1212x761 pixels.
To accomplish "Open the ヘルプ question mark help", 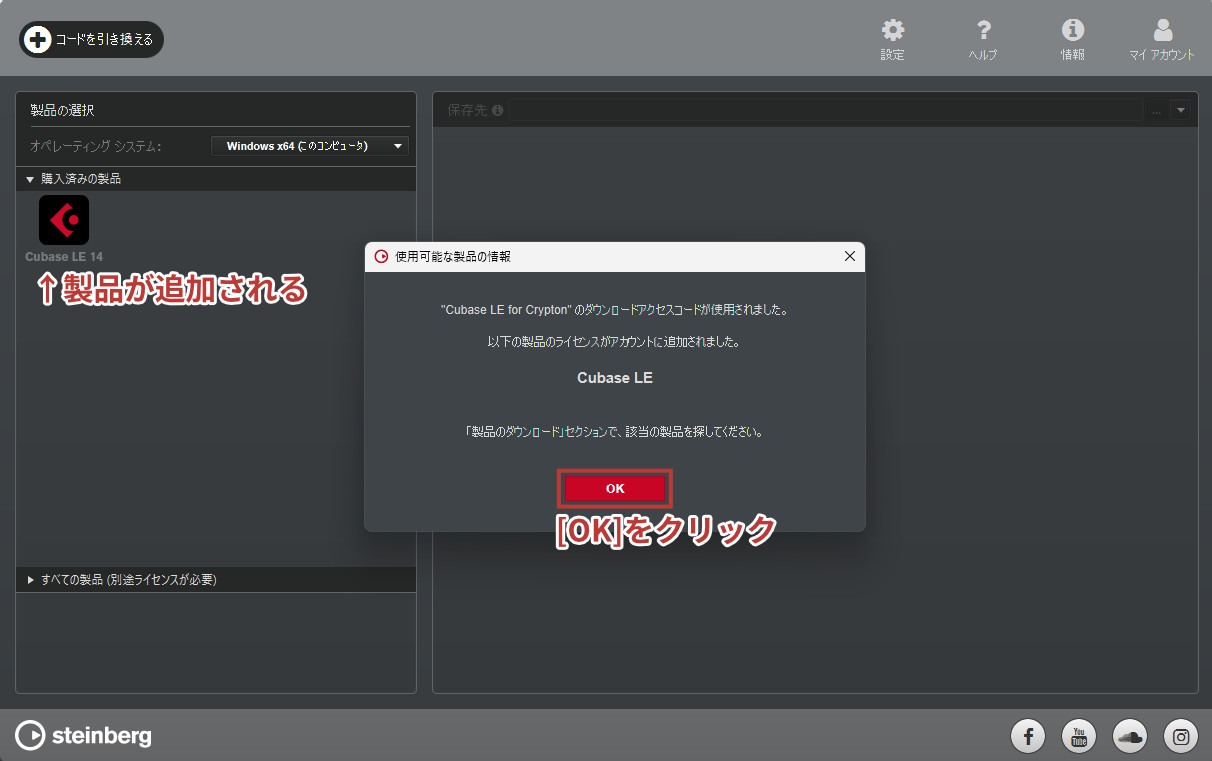I will (983, 39).
